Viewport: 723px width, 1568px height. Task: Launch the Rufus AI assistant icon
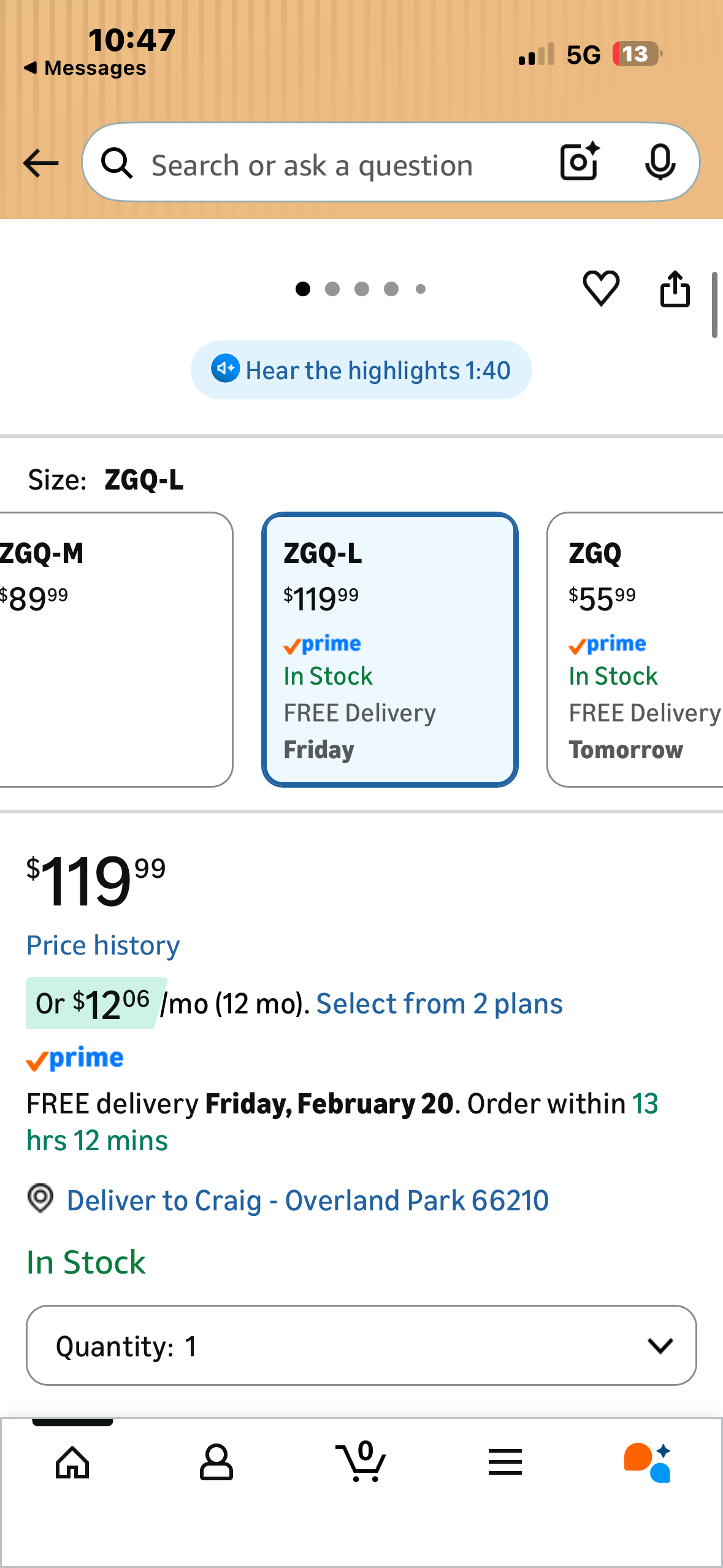(648, 1462)
